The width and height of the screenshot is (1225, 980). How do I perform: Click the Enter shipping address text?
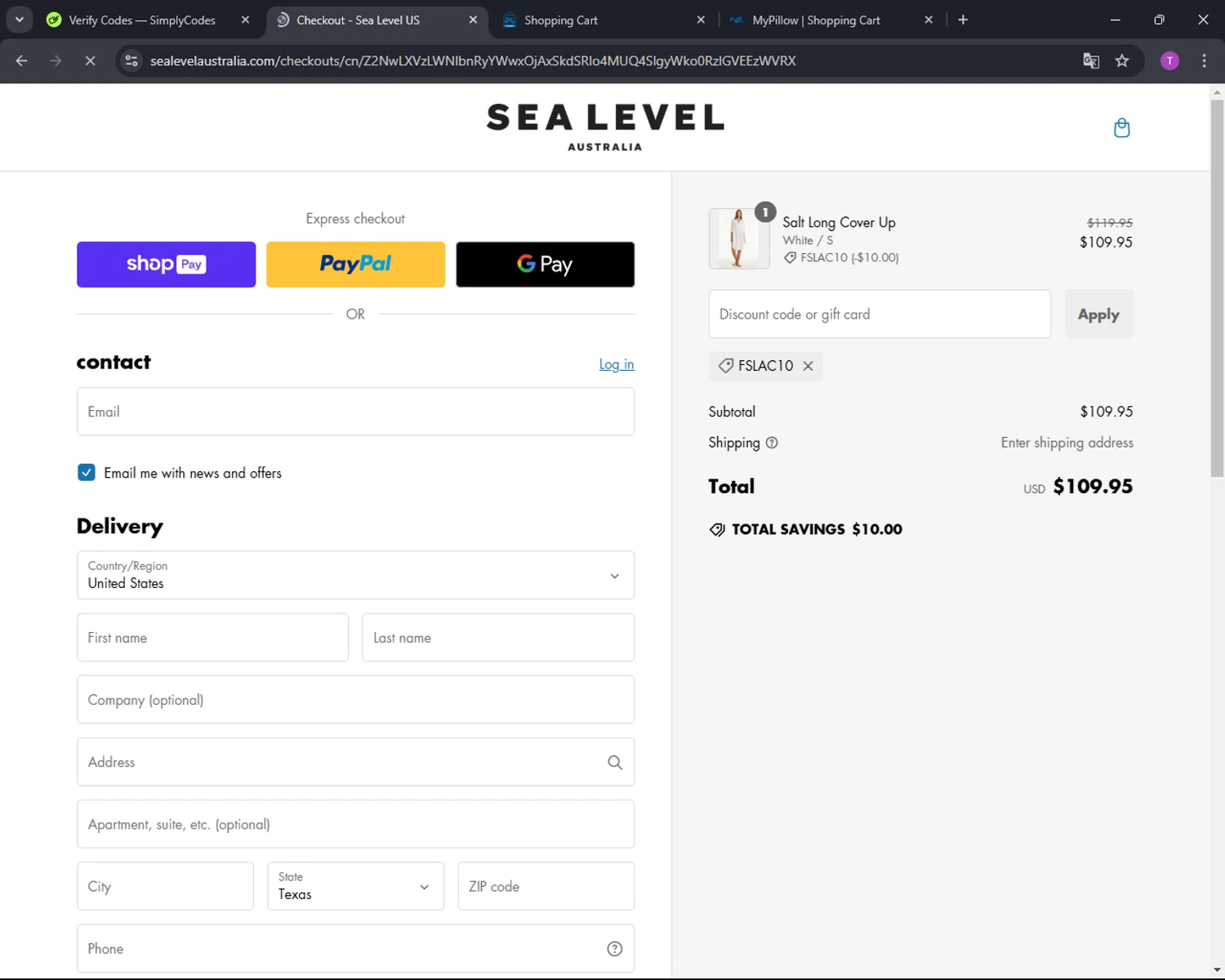coord(1067,443)
